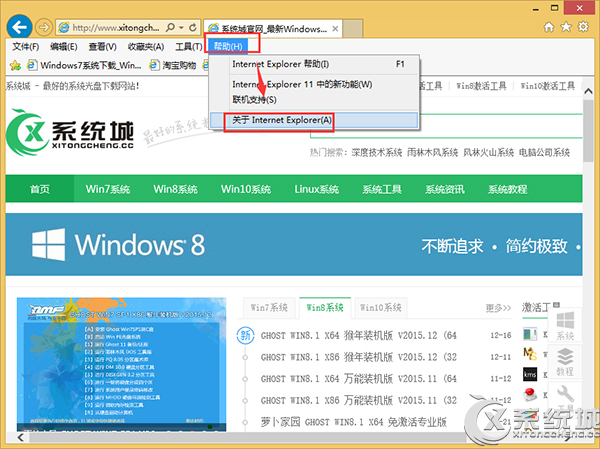Click 雨林木风系统 hot search link
The width and height of the screenshot is (600, 449).
point(432,153)
